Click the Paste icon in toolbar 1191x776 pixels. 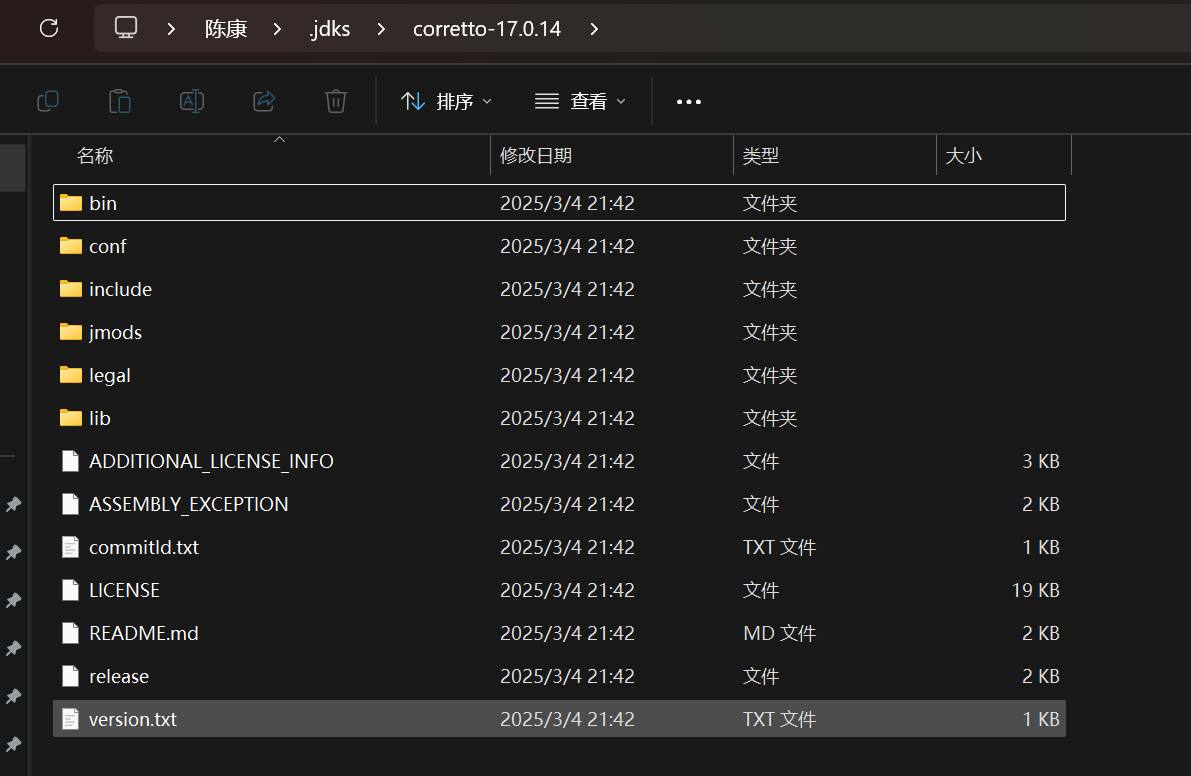(x=120, y=101)
